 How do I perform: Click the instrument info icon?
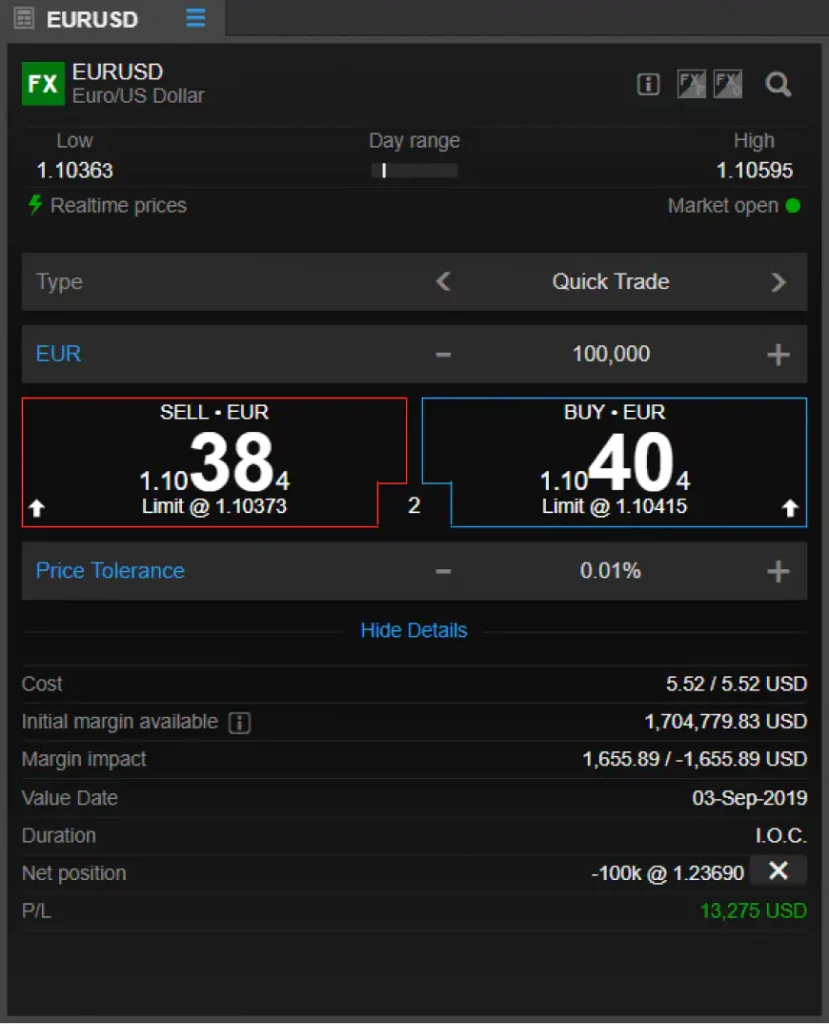coord(648,84)
